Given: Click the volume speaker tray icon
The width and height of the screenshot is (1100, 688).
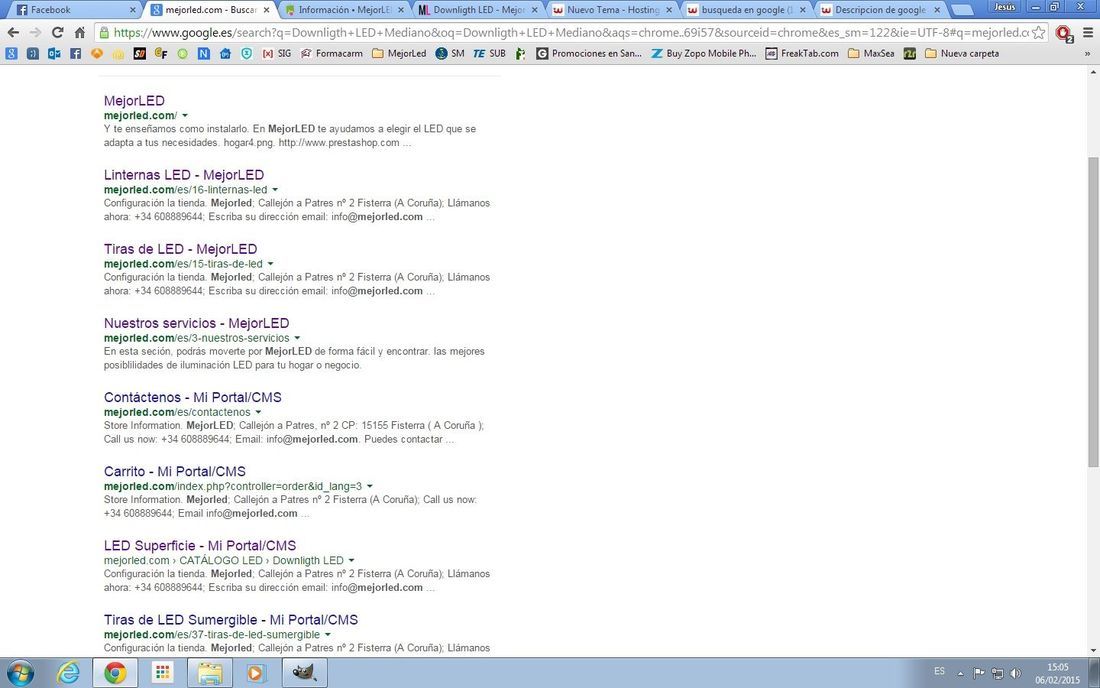Looking at the screenshot, I should tap(1016, 673).
